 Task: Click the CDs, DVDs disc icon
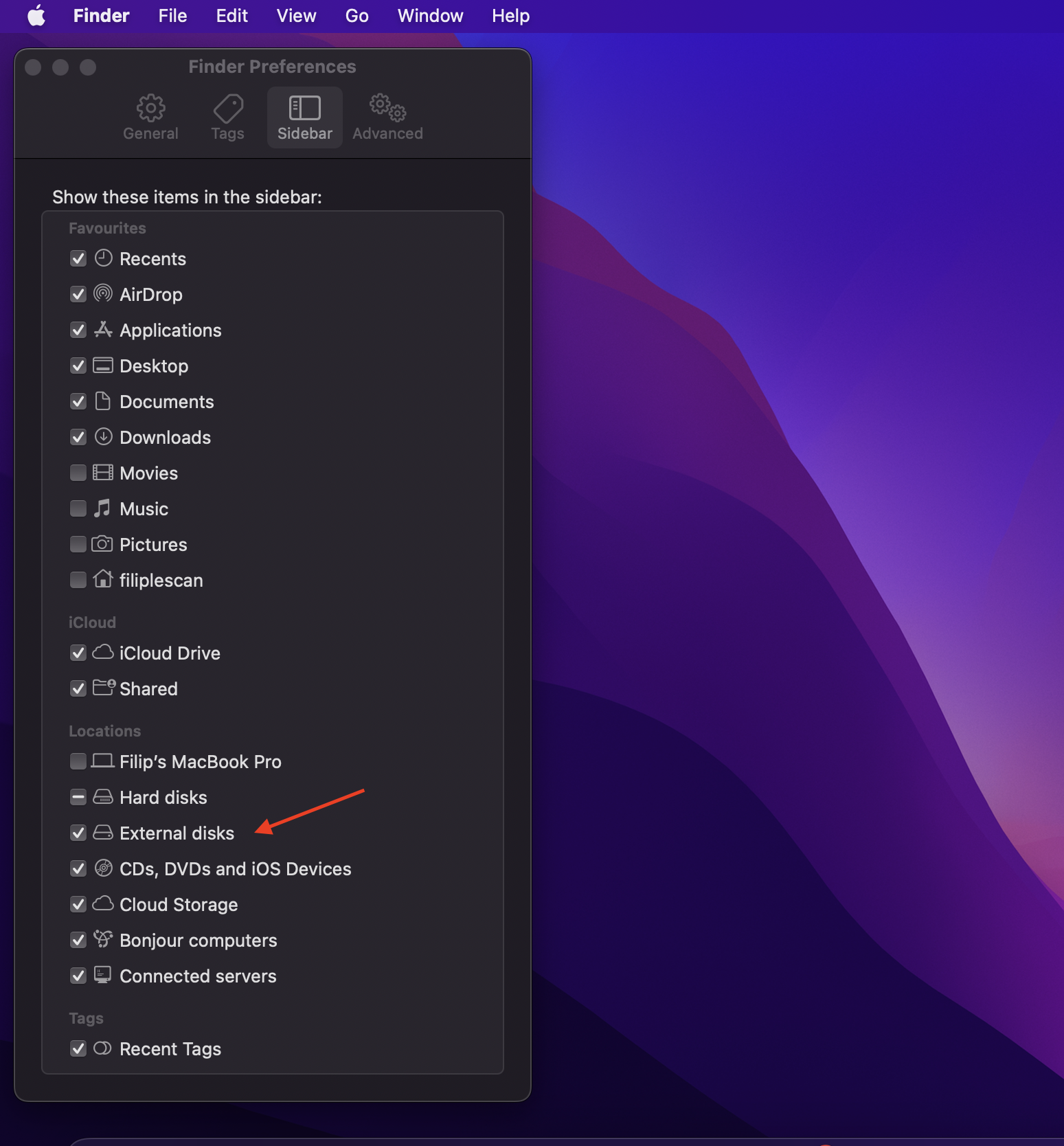[x=103, y=868]
